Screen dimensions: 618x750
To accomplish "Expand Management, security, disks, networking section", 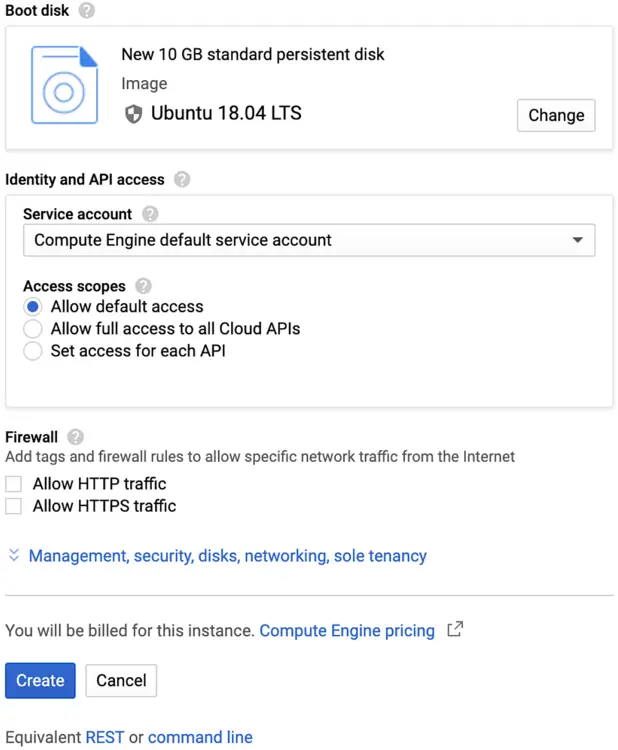I will (x=227, y=556).
